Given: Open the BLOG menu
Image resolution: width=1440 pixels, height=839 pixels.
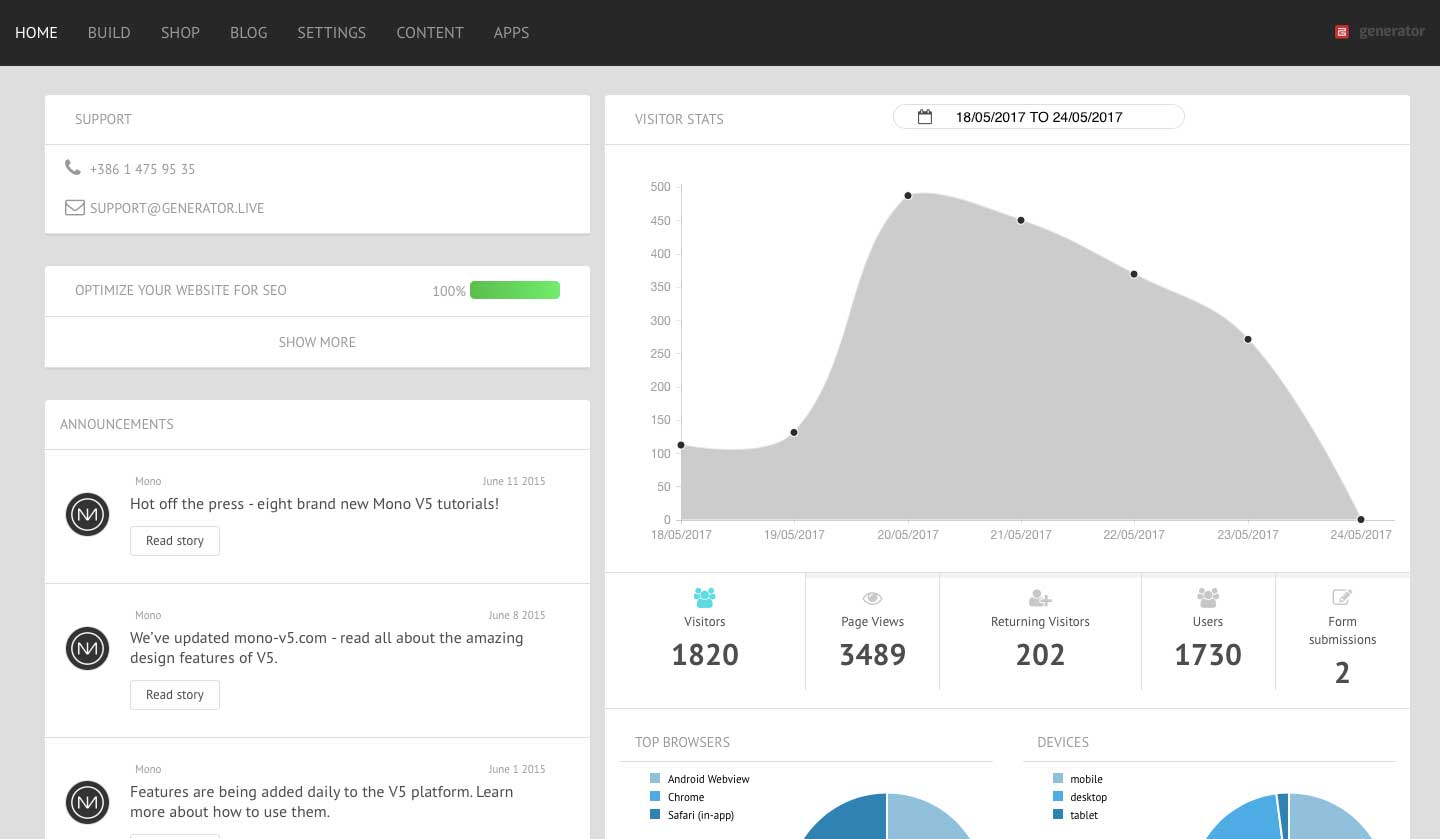Looking at the screenshot, I should [248, 32].
